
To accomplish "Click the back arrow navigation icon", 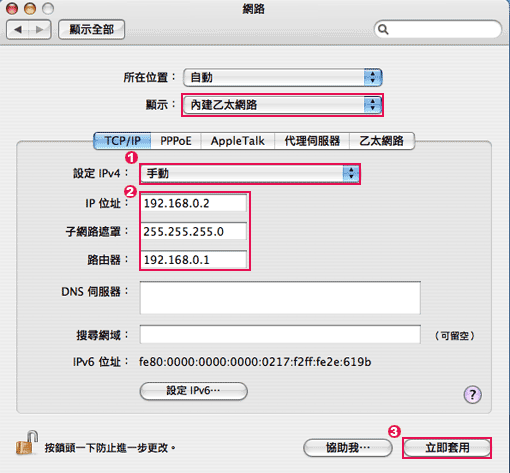I will (18, 30).
